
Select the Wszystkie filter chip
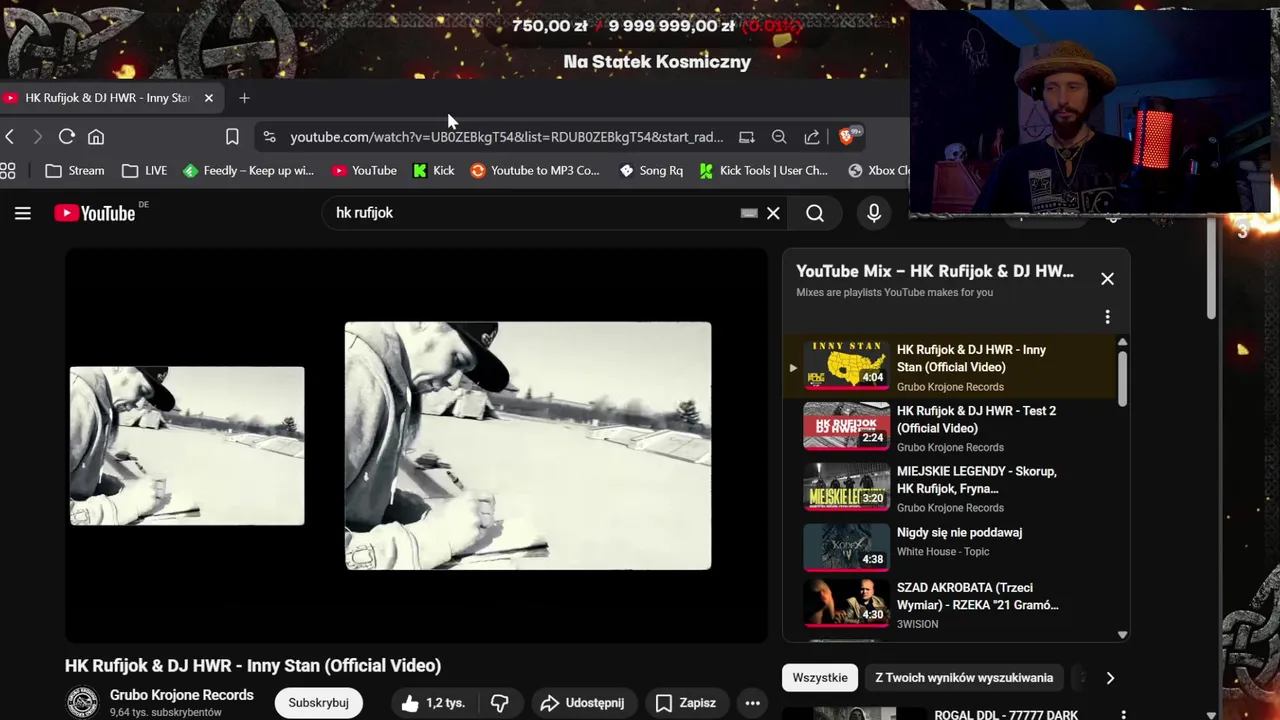[820, 678]
